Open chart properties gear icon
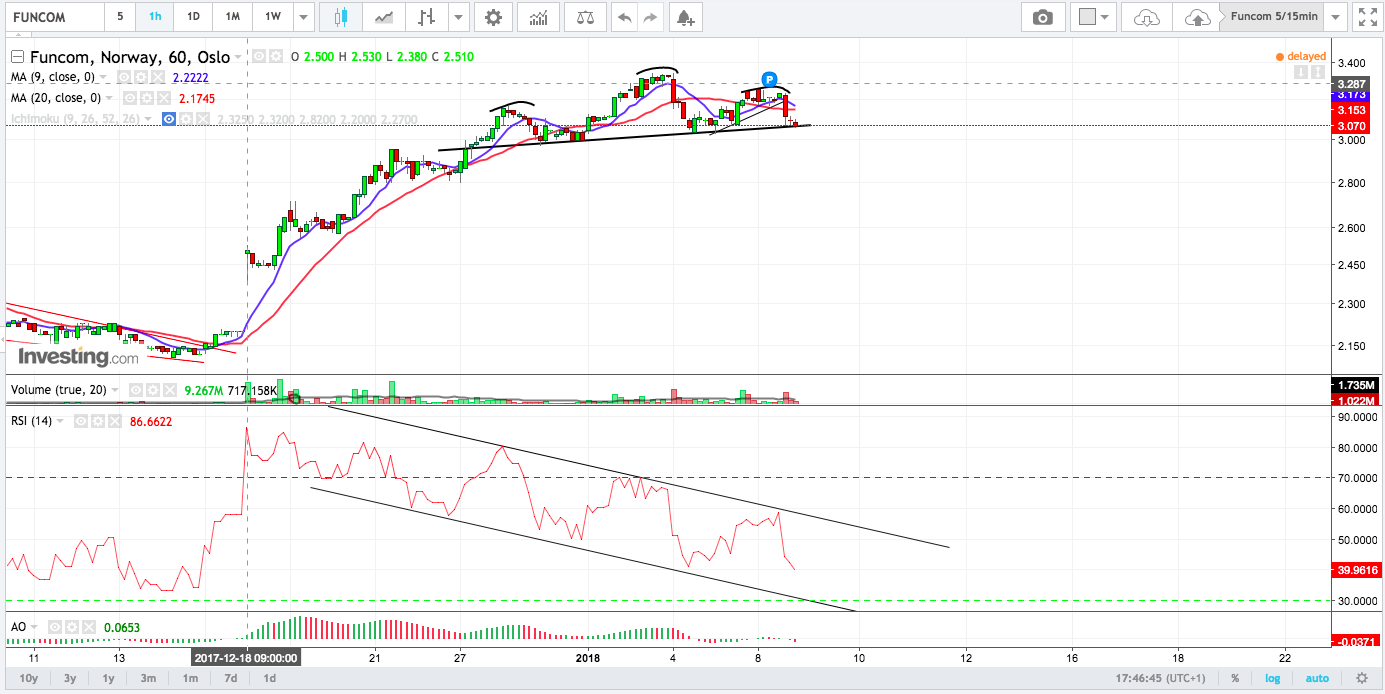1385x694 pixels. click(492, 17)
